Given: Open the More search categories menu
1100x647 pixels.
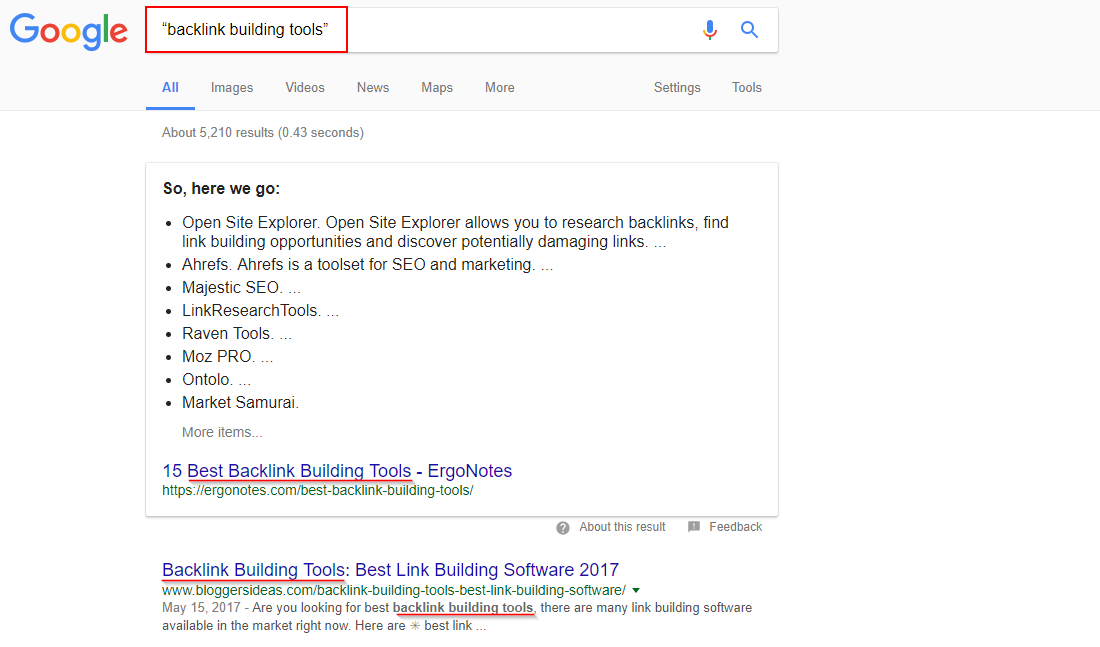Looking at the screenshot, I should pyautogui.click(x=499, y=88).
